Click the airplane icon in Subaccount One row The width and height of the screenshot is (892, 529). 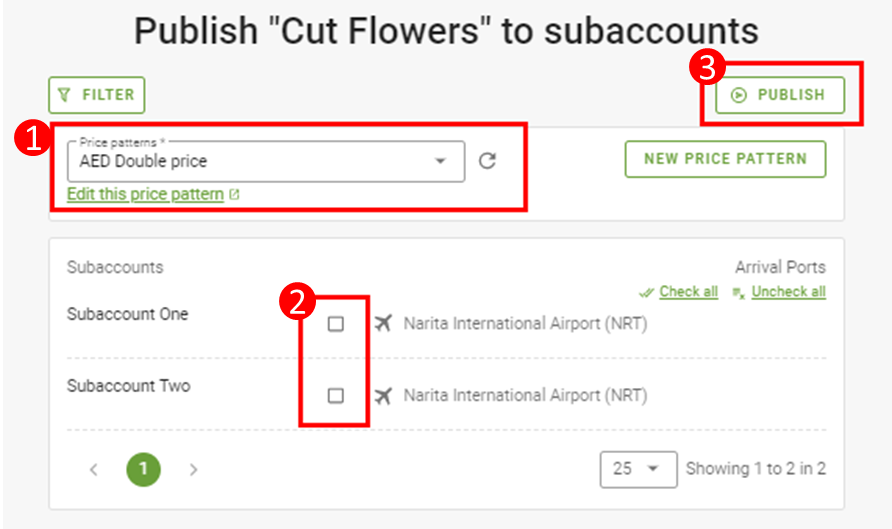[383, 323]
